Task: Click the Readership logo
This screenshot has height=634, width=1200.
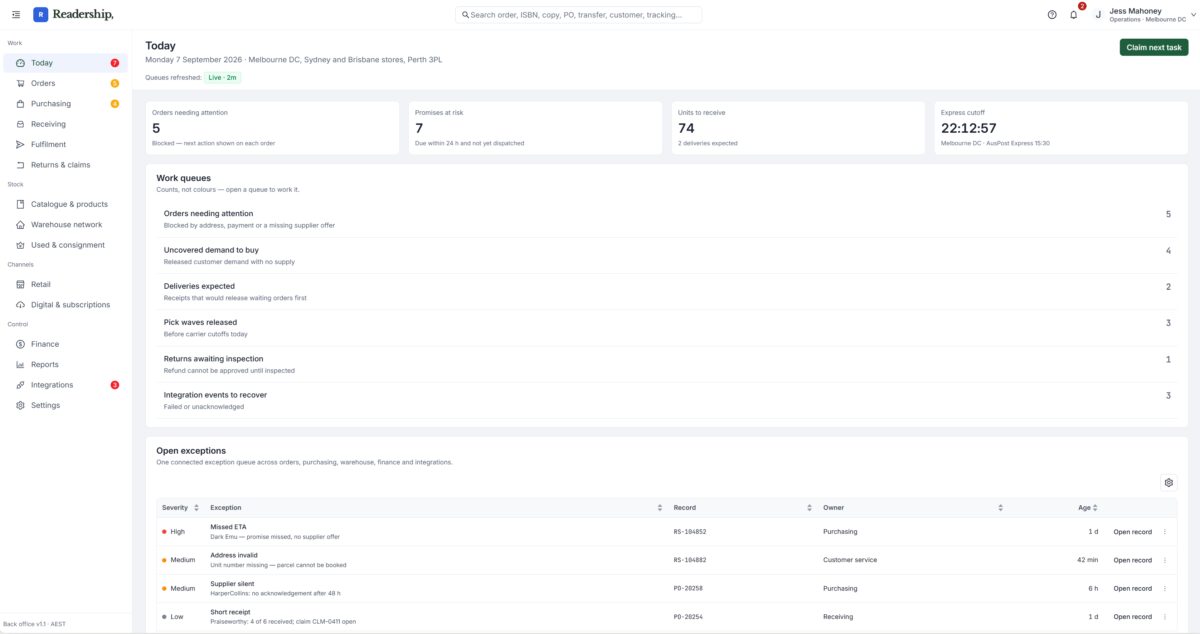Action: coord(73,15)
